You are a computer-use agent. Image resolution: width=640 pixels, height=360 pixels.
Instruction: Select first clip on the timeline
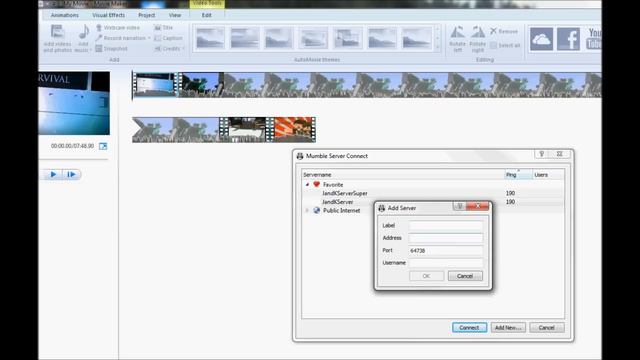pyautogui.click(x=155, y=85)
